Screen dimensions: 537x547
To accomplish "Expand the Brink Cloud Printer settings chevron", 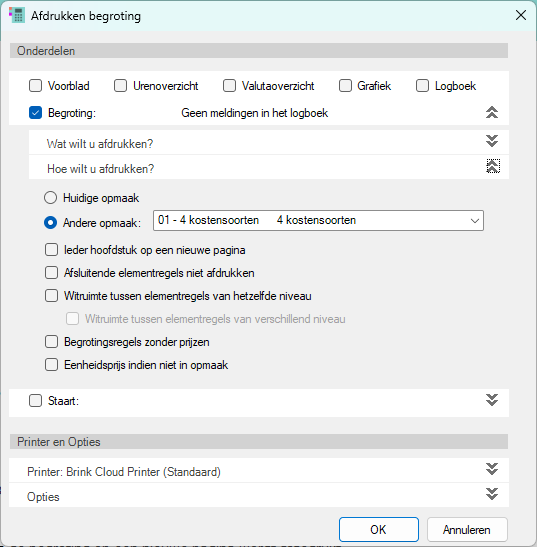I will pyautogui.click(x=492, y=469).
